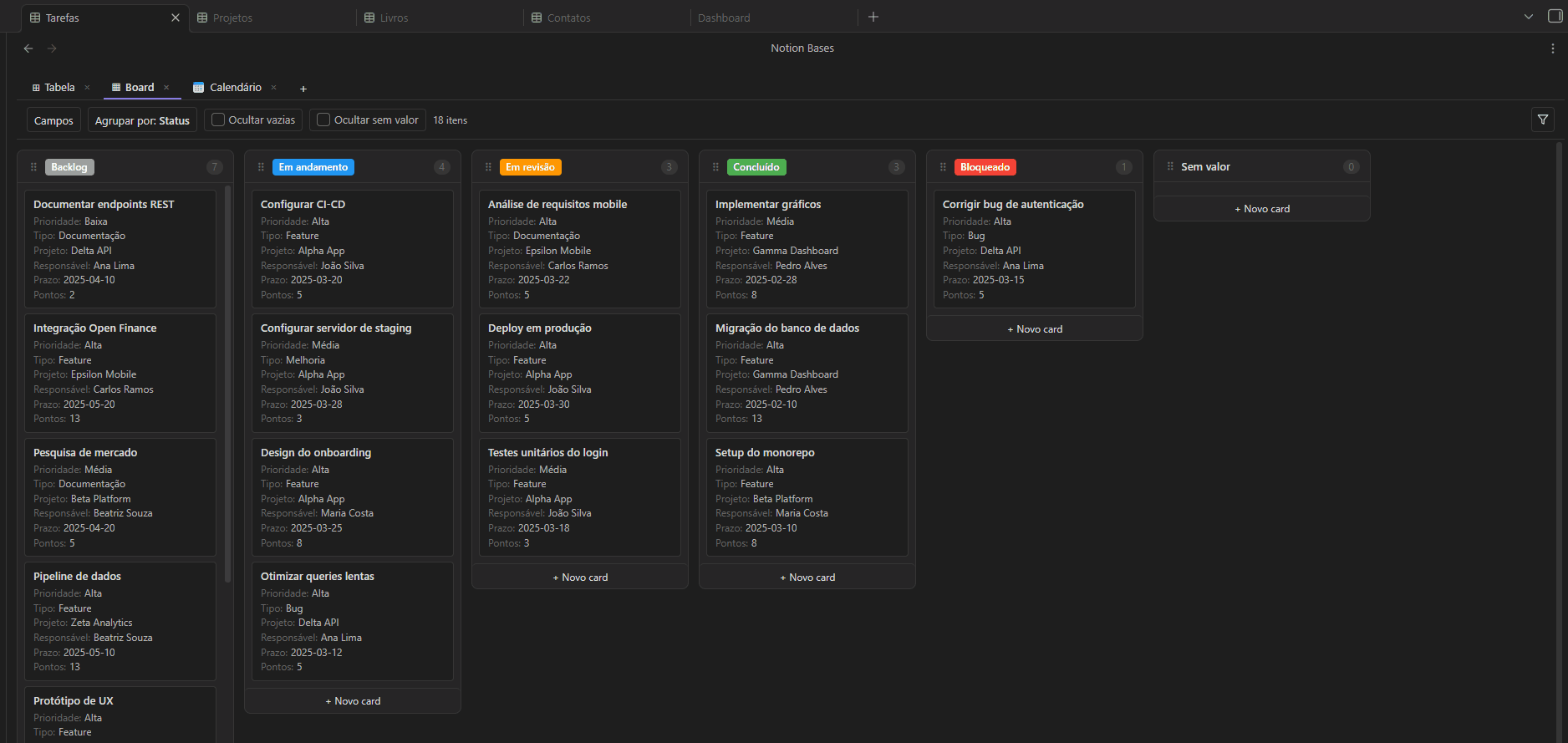Click the Backlog count badge 7
This screenshot has width=1568, height=743.
215,167
